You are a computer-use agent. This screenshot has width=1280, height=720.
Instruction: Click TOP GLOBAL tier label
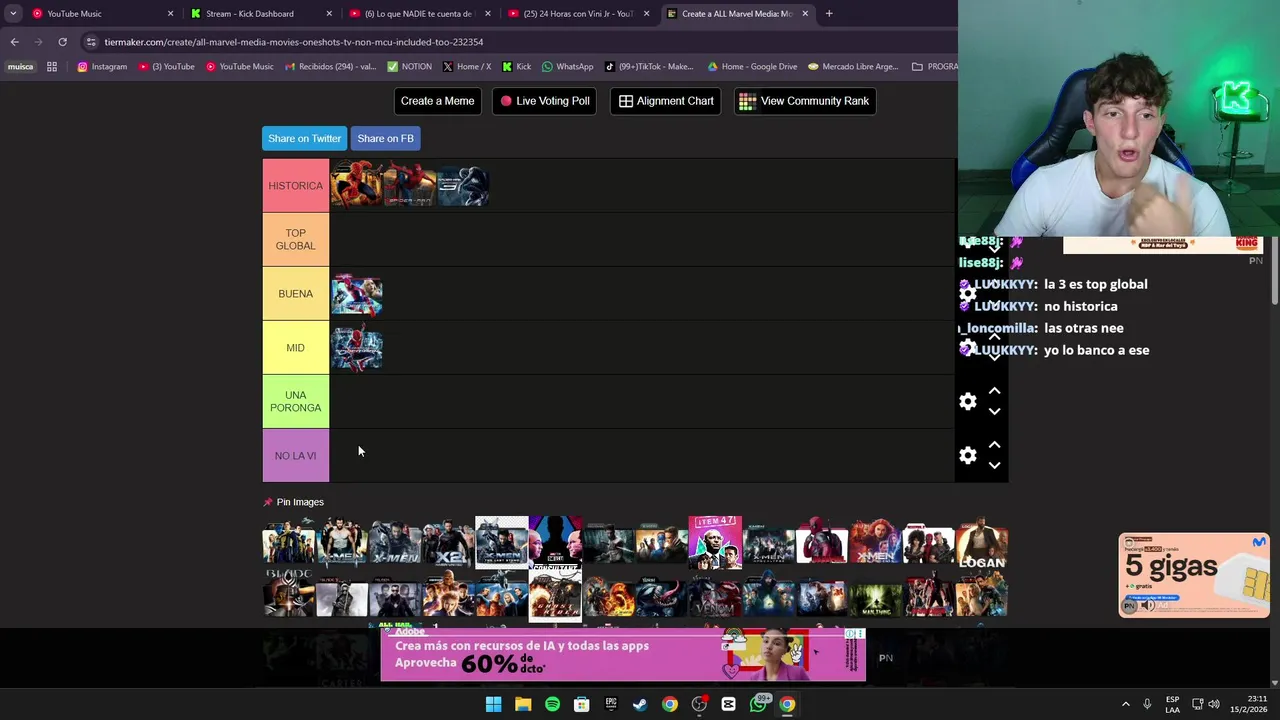(x=296, y=240)
